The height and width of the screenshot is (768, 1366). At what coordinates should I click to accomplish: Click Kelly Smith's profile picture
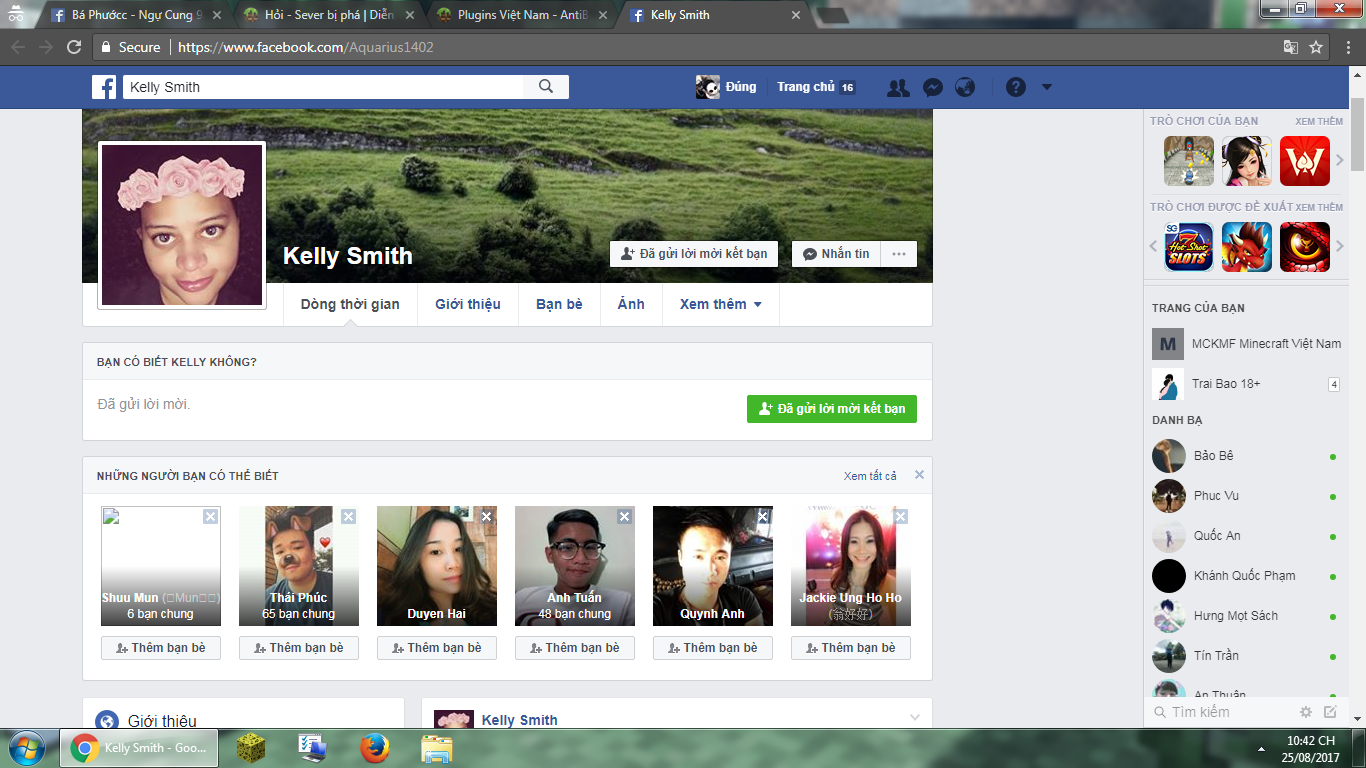click(182, 226)
